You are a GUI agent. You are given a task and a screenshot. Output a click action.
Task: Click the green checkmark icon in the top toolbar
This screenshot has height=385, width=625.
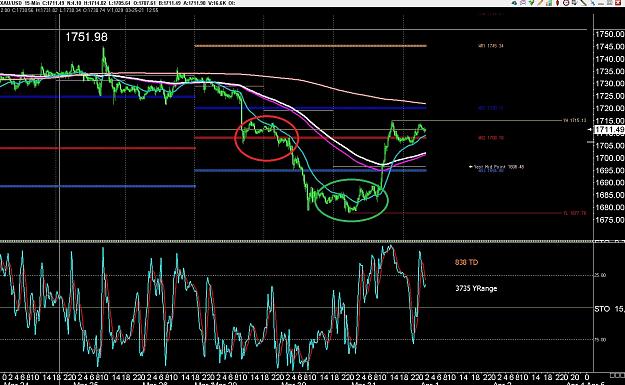pos(531,3)
